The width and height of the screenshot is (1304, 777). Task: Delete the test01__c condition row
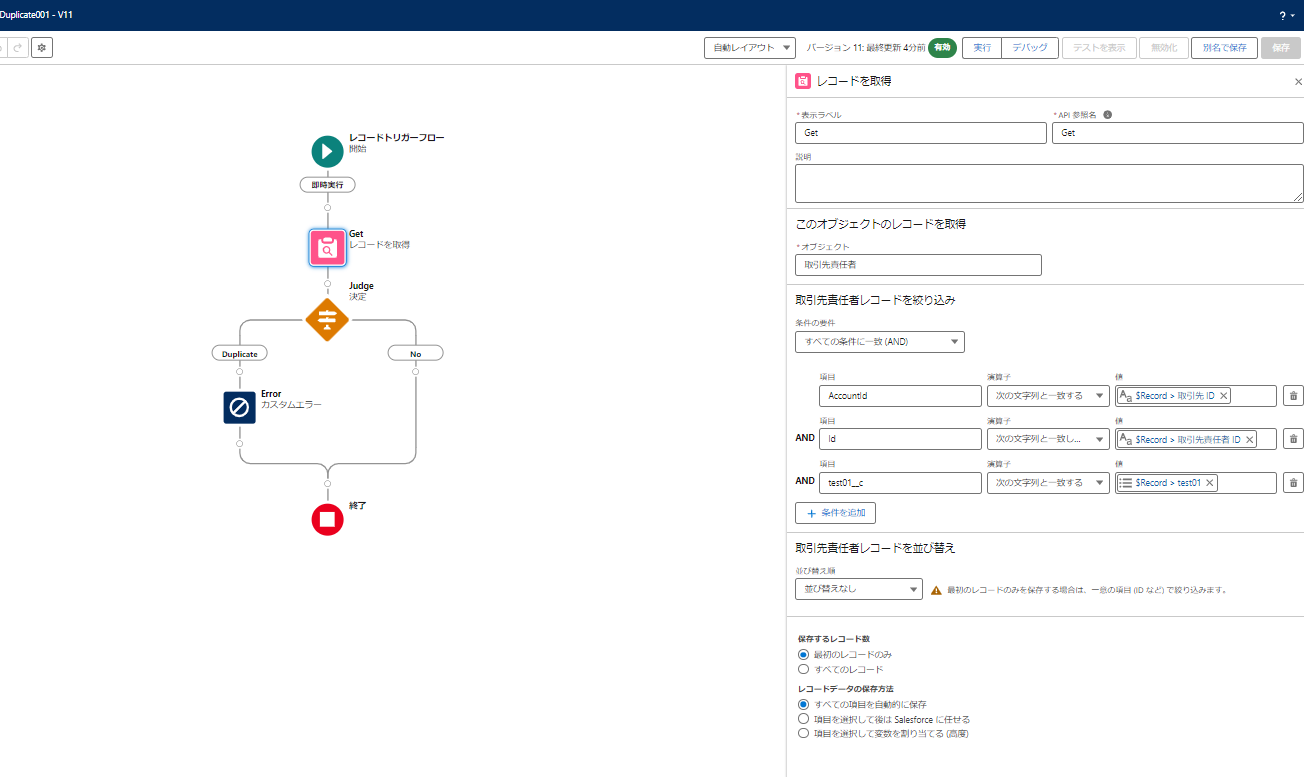tap(1293, 483)
